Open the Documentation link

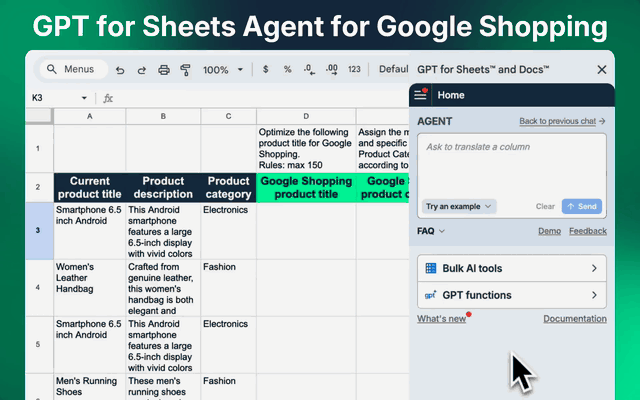575,319
